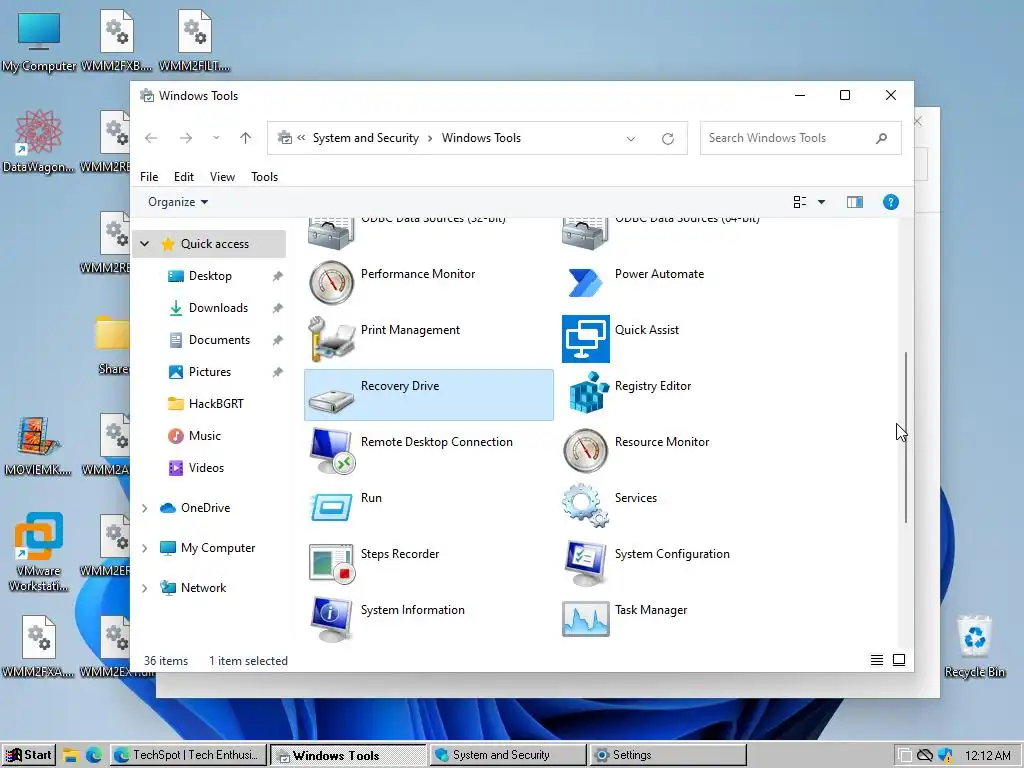Click the clock in system tray
The height and width of the screenshot is (768, 1024).
(x=987, y=756)
